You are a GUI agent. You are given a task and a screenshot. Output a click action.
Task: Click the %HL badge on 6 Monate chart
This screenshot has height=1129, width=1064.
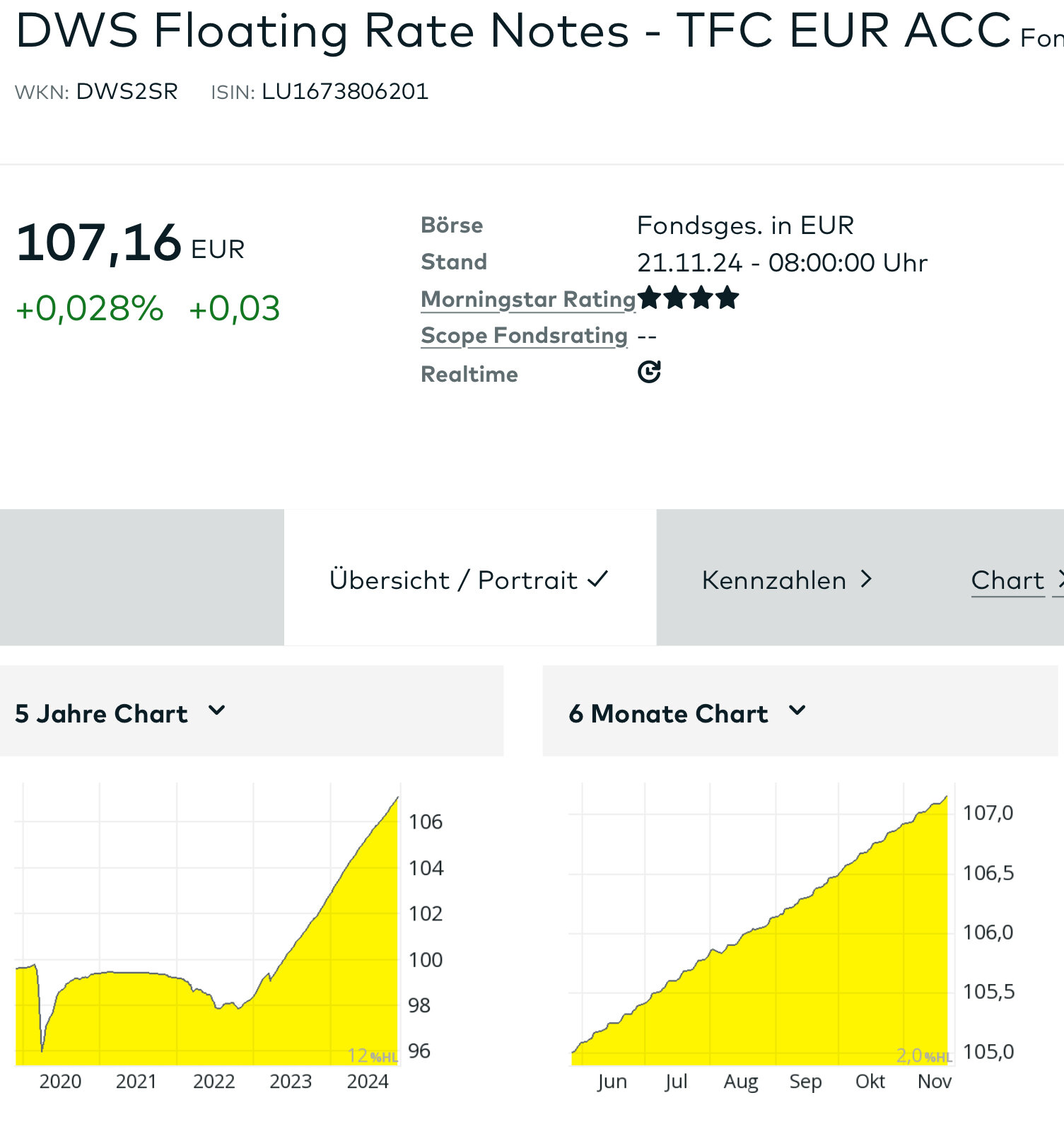(937, 1058)
